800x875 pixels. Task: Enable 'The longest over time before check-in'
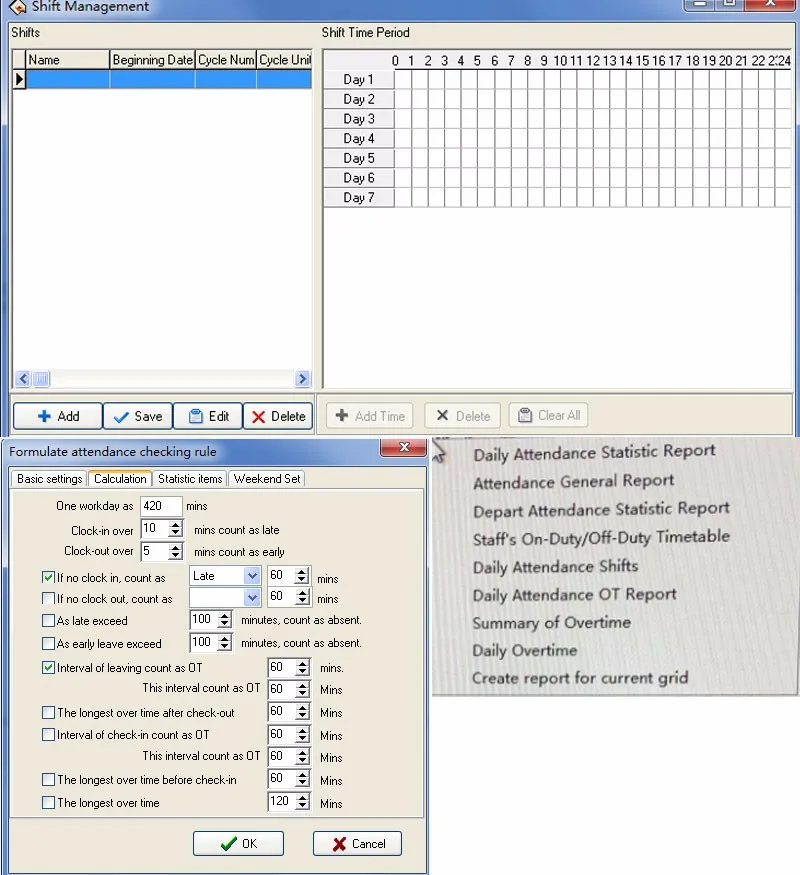click(x=49, y=780)
